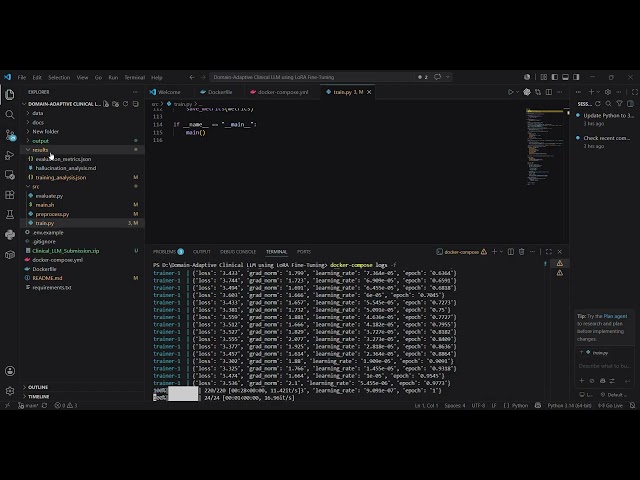Viewport: 640px width, 480px height.
Task: Click Python 3.14 interpreter in status bar
Action: pyautogui.click(x=570, y=405)
